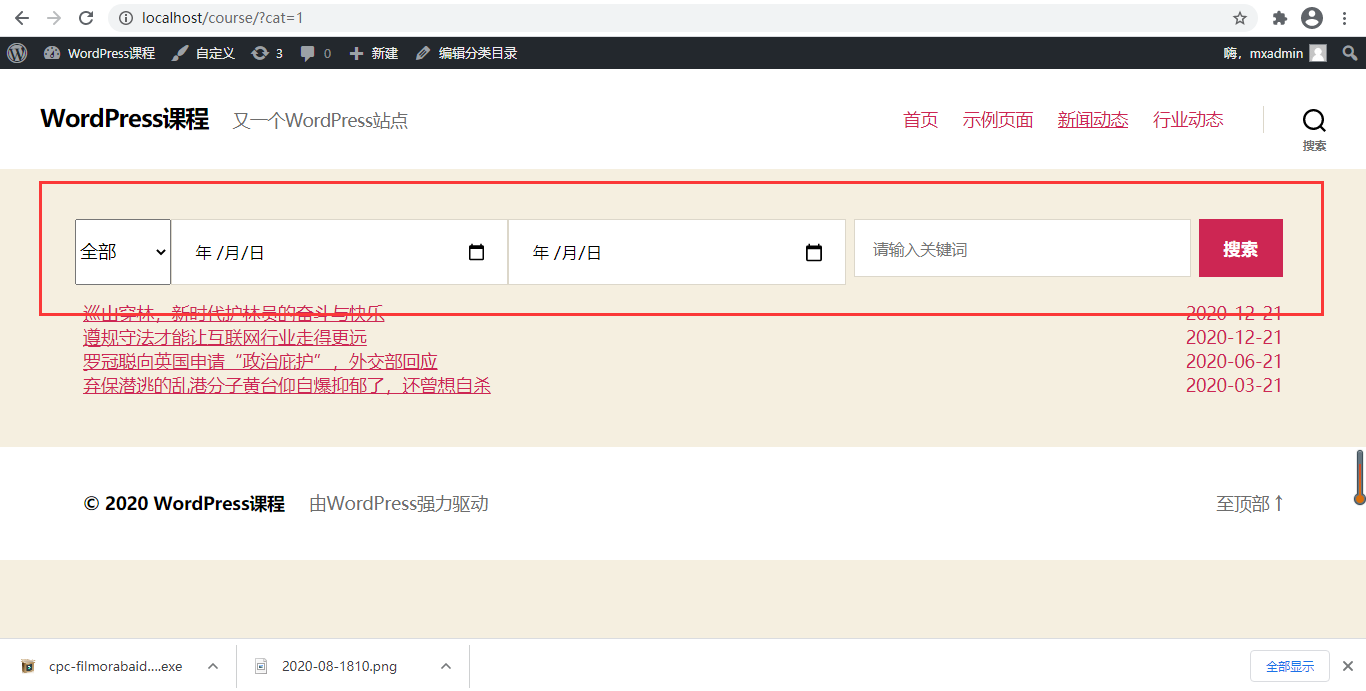Click the 2020-03-21 date text
Viewport: 1366px width, 691px height.
(x=1234, y=385)
